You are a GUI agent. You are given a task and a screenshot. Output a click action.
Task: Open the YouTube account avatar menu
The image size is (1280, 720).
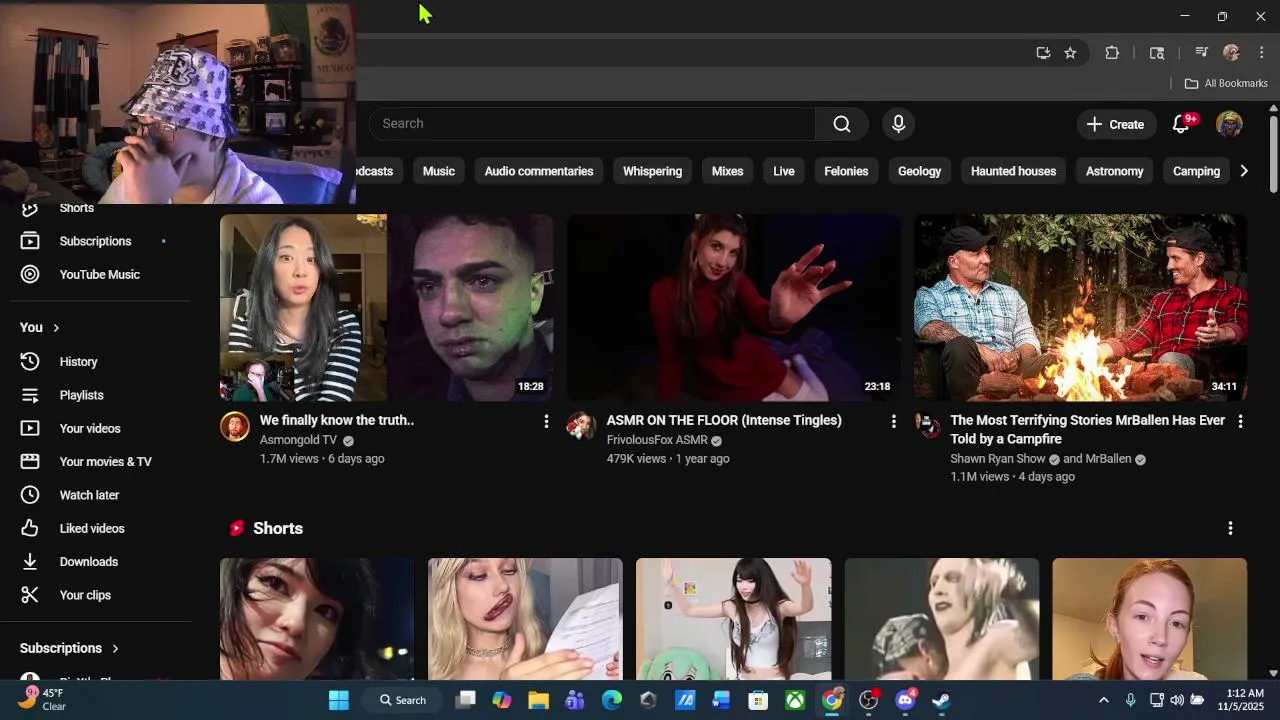tap(1229, 124)
